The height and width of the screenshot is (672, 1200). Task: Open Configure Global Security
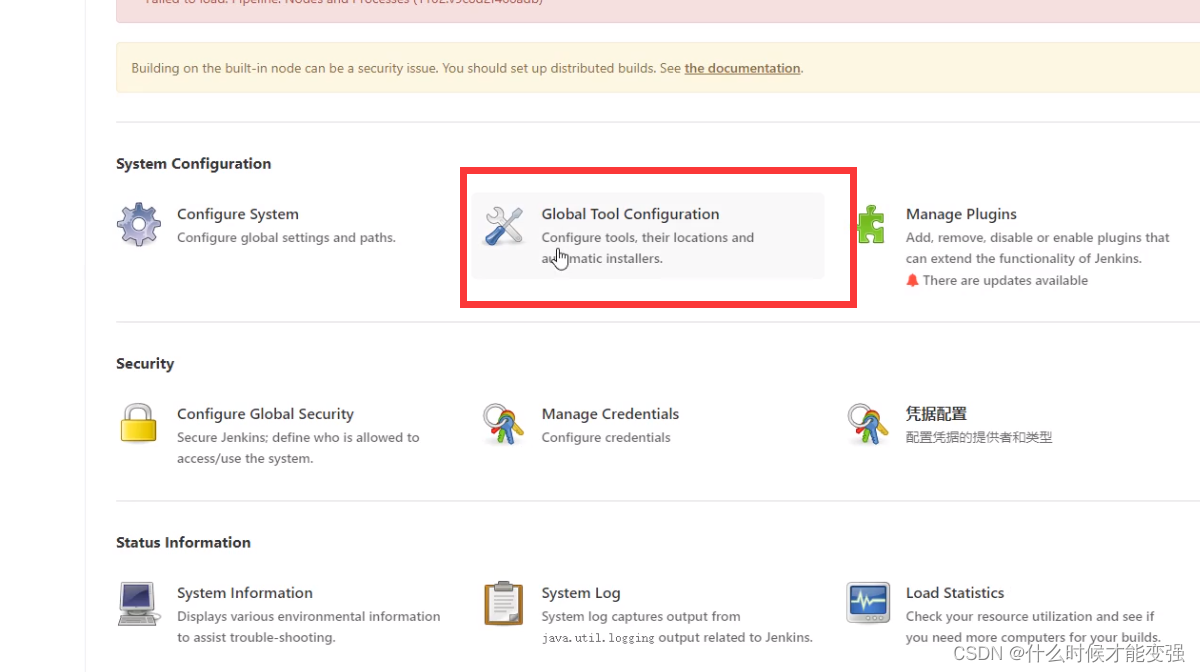pos(265,414)
